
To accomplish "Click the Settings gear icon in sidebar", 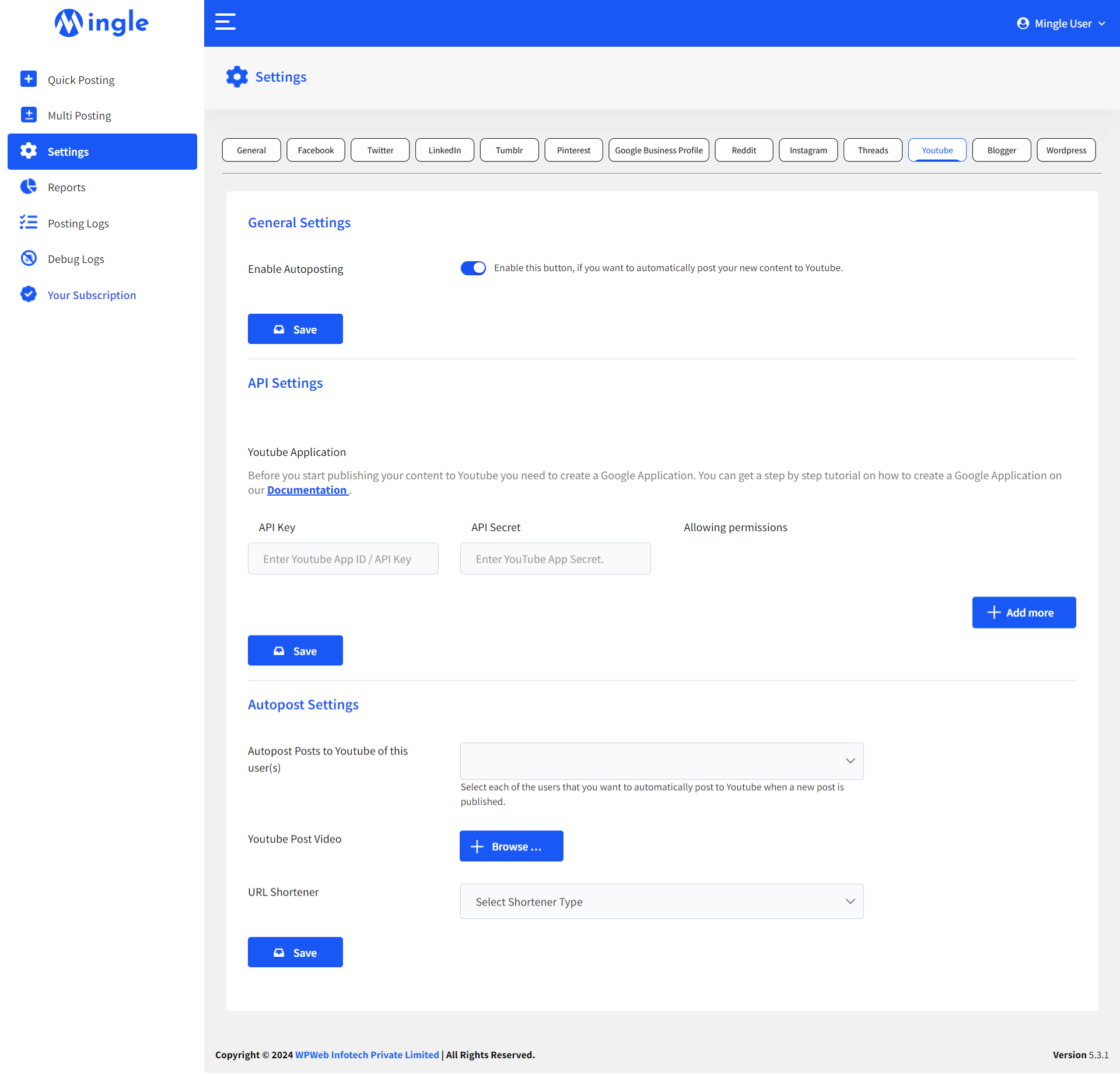I will (x=29, y=151).
